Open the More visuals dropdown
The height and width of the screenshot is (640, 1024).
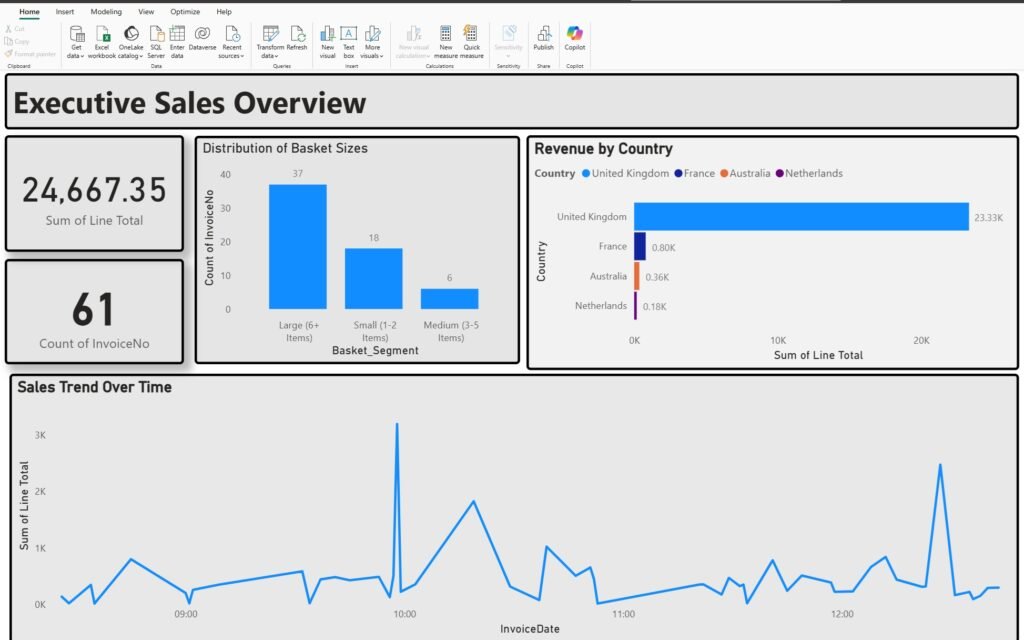click(372, 56)
